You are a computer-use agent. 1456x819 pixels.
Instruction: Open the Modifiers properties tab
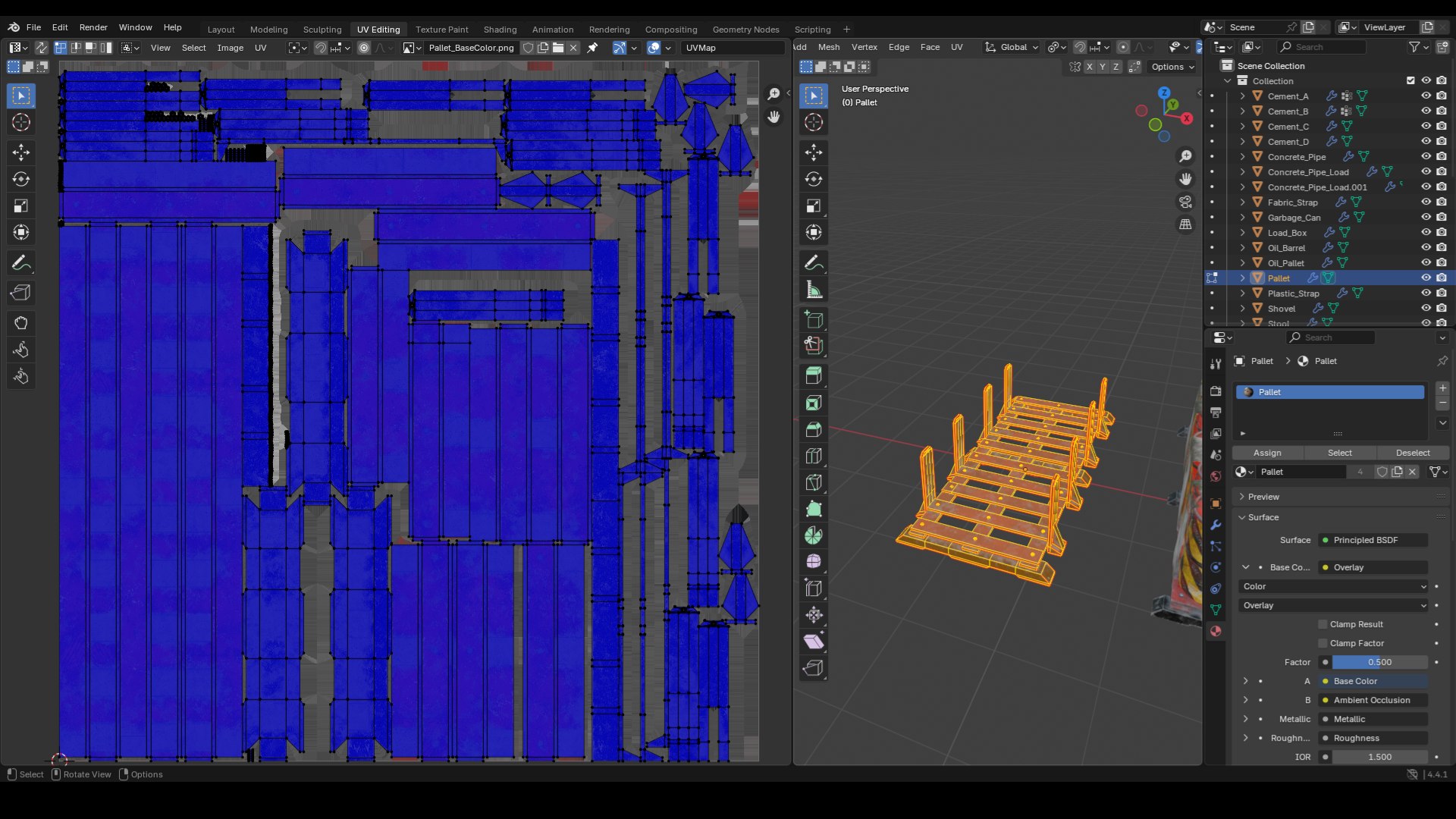[1216, 525]
